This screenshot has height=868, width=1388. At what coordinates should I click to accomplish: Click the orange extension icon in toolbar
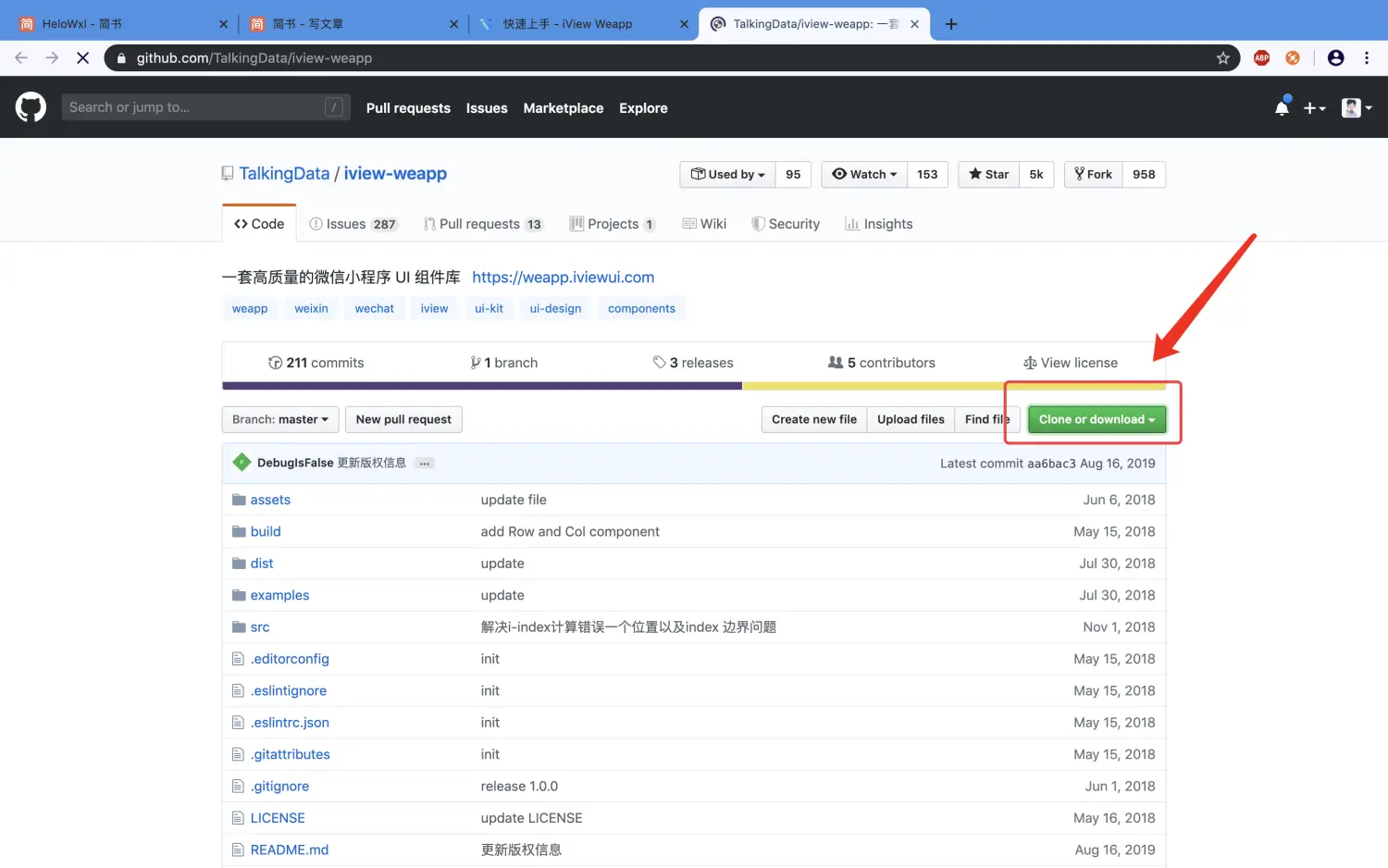point(1293,58)
